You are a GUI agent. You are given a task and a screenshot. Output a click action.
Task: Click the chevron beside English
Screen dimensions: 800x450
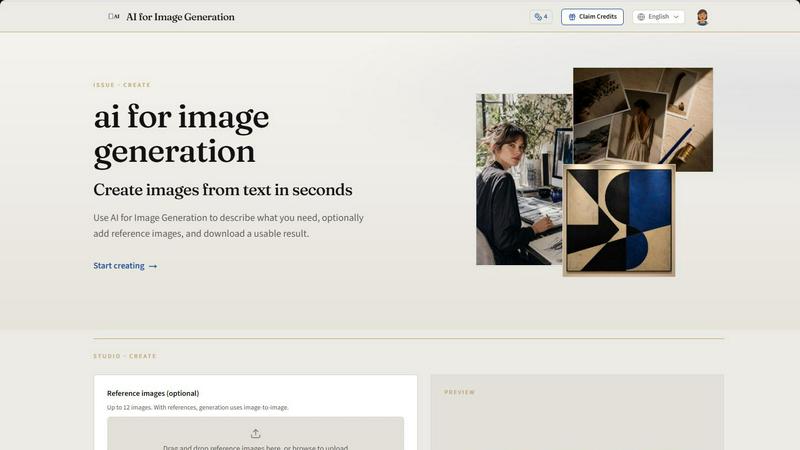(676, 17)
